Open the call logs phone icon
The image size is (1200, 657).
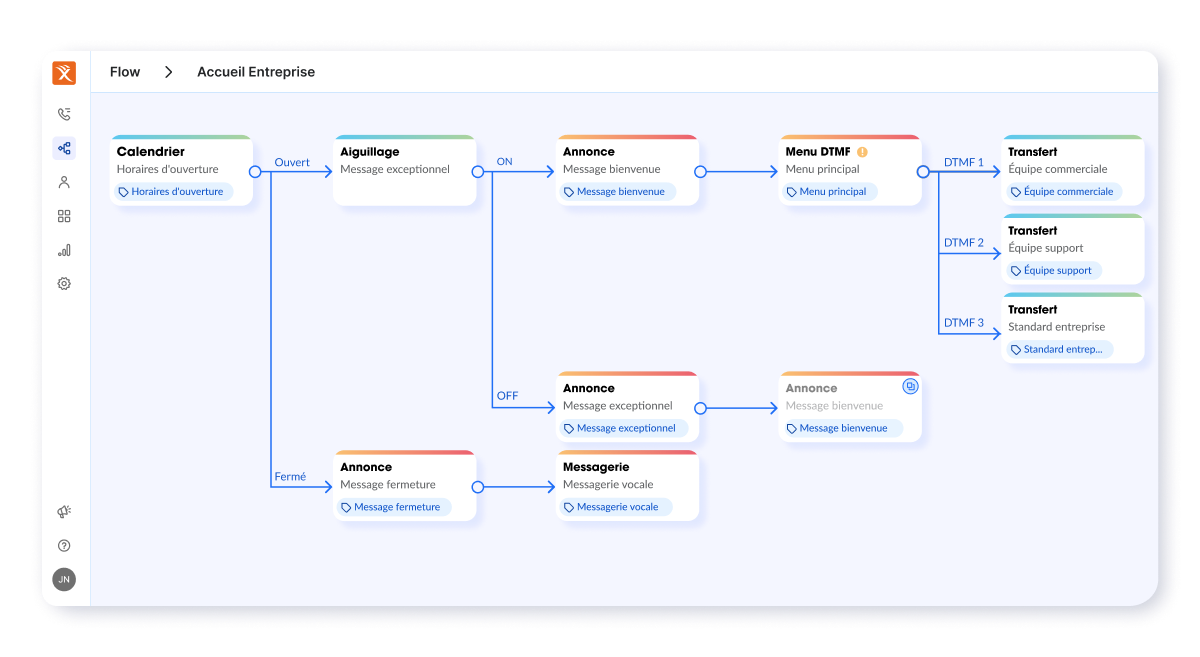pyautogui.click(x=64, y=115)
